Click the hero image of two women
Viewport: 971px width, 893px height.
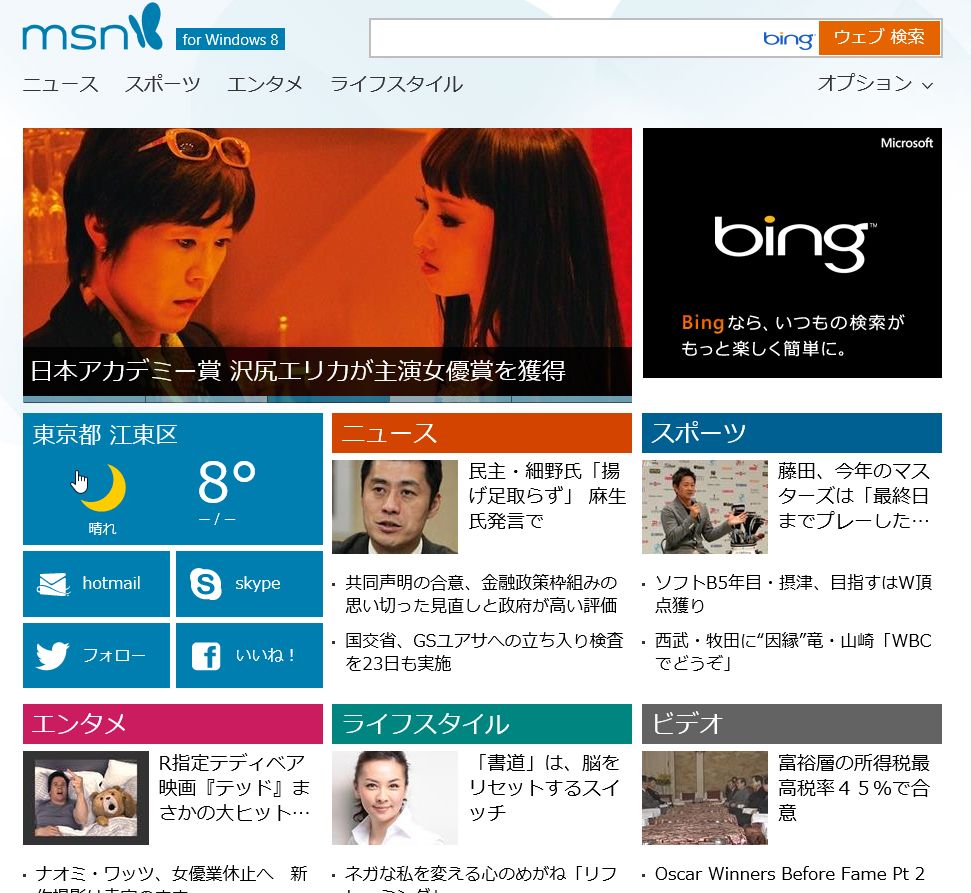(327, 237)
